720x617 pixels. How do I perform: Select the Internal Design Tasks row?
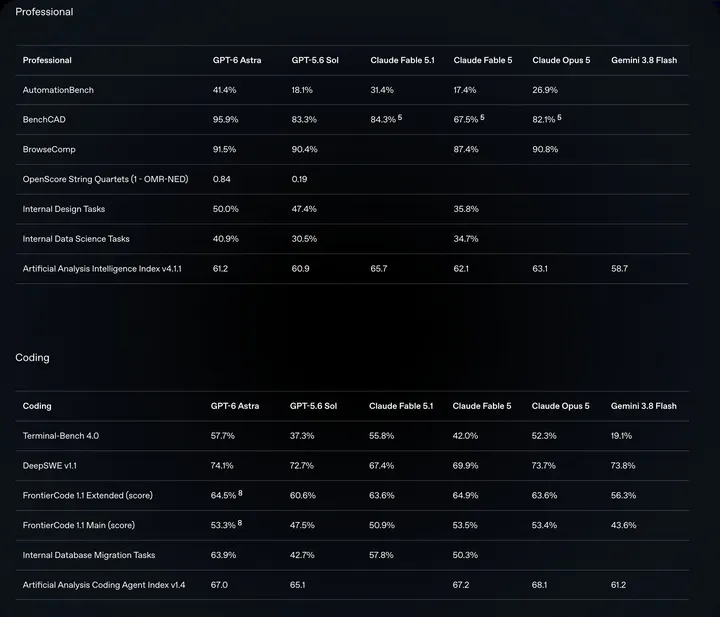point(352,209)
